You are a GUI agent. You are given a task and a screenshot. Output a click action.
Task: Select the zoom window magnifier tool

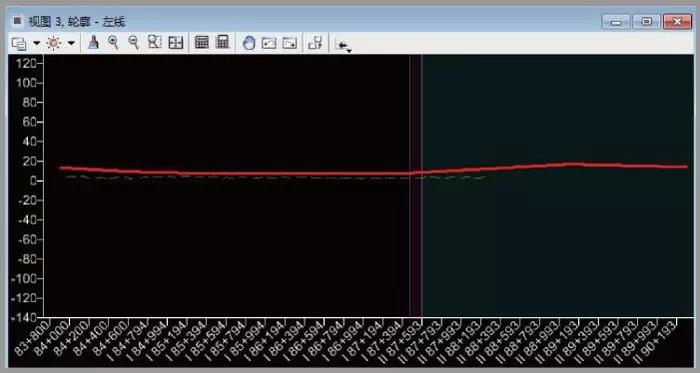pos(154,42)
